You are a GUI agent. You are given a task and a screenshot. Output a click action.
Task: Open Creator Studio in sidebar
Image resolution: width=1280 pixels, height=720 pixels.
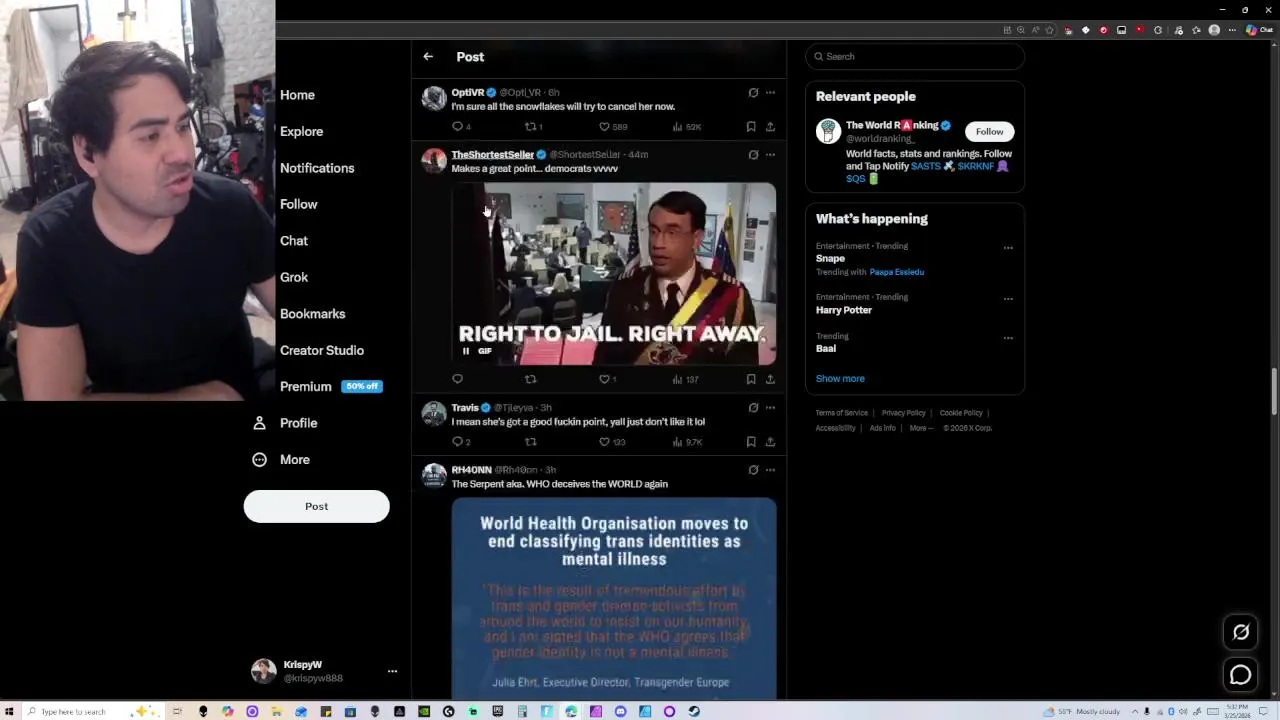tap(322, 350)
